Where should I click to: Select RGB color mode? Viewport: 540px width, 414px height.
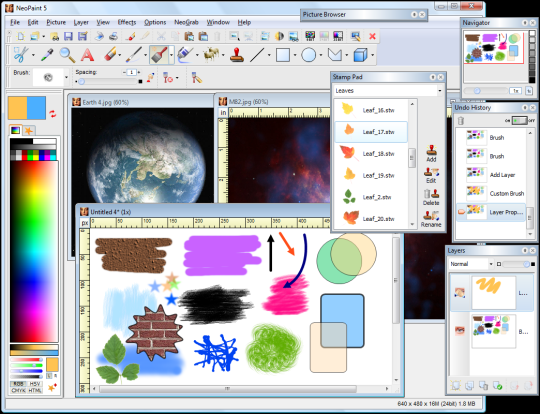point(18,384)
